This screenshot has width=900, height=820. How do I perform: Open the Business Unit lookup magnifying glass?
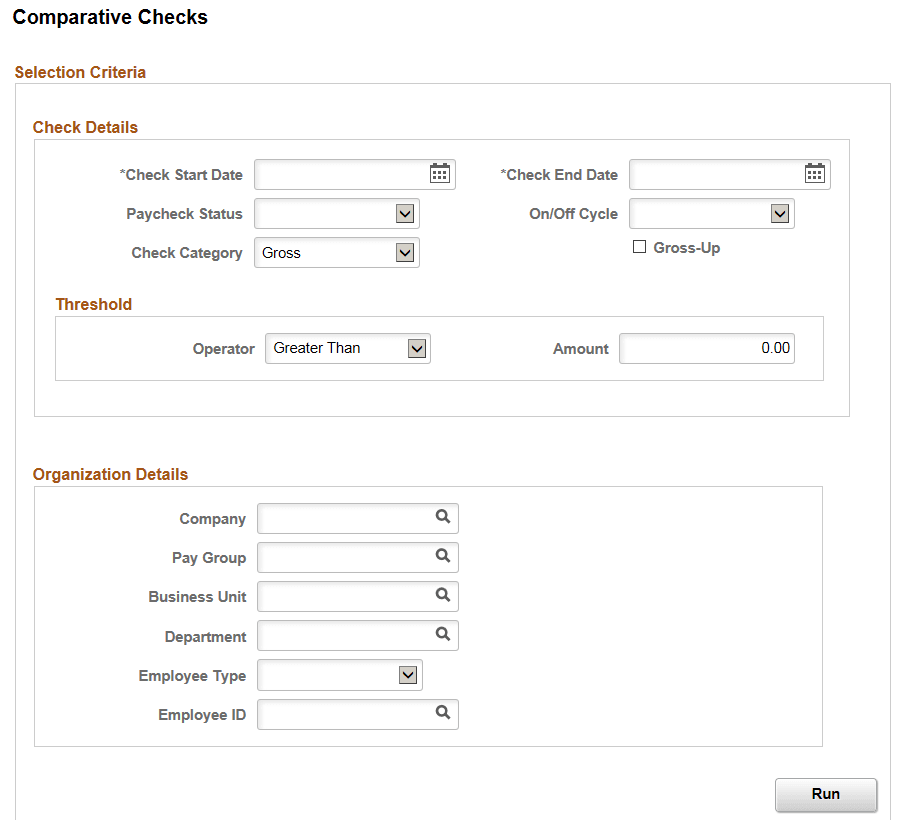click(443, 596)
